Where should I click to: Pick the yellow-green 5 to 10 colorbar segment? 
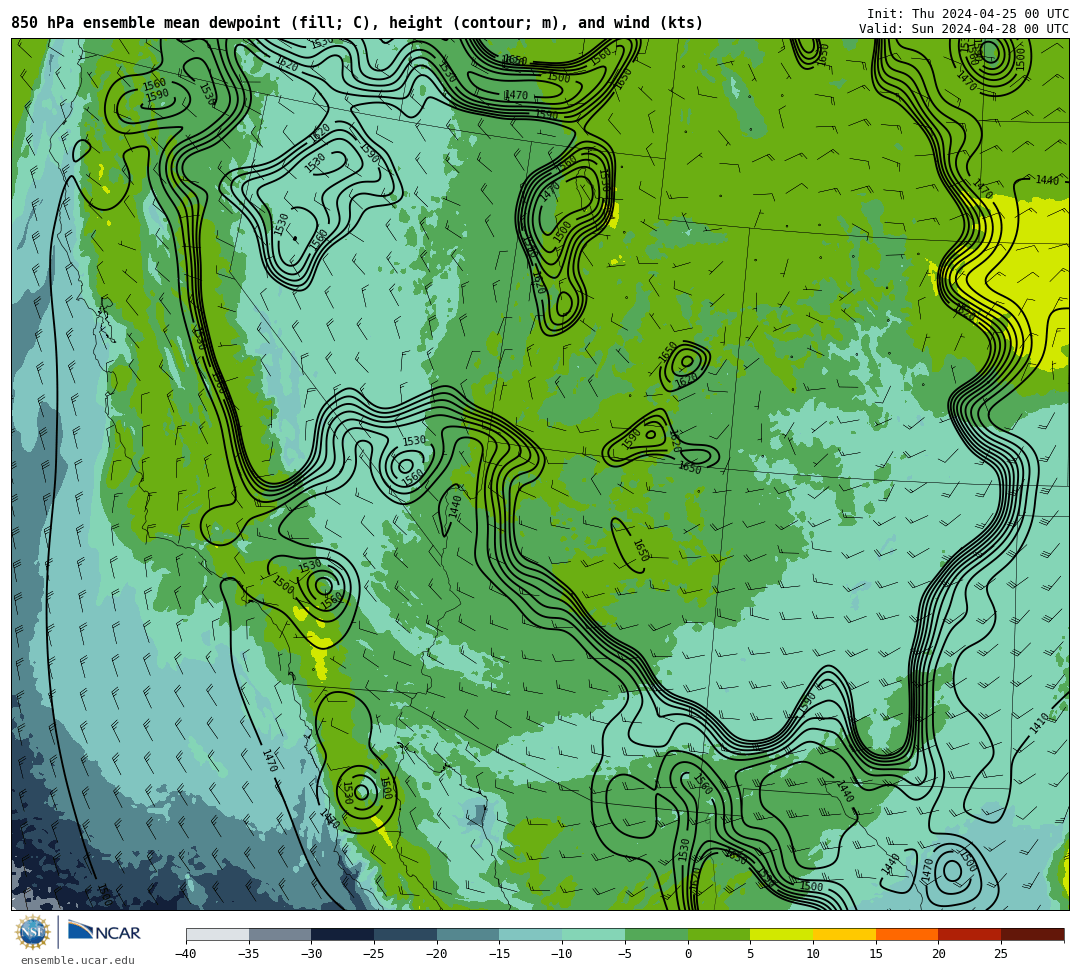pyautogui.click(x=782, y=934)
